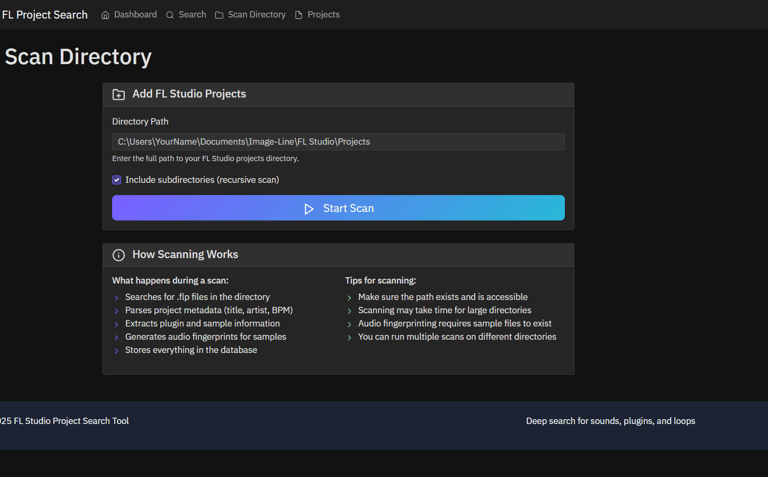Viewport: 768px width, 477px height.
Task: Click the folder-plus icon beside Add FL Studio Projects
Action: (x=119, y=95)
